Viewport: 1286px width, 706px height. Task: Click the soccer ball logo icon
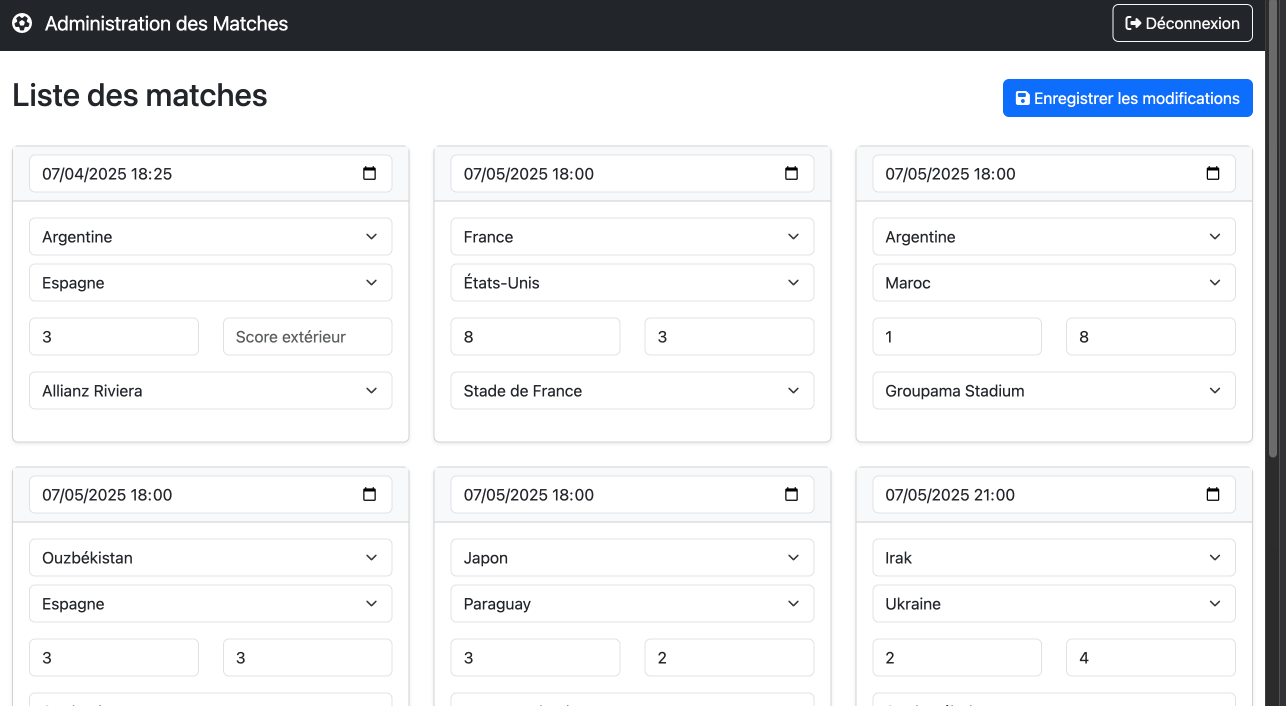22,23
